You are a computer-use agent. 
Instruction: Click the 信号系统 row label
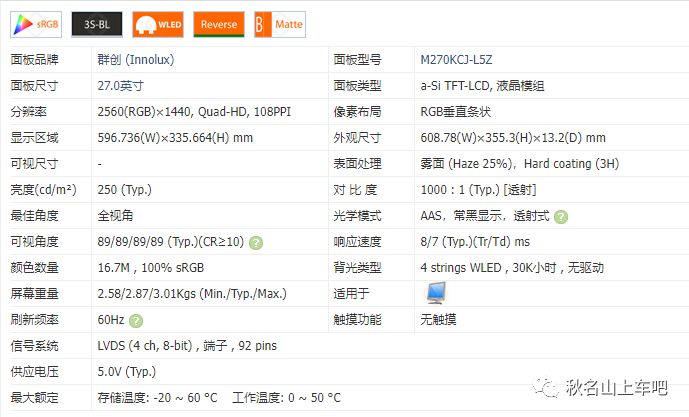point(35,346)
